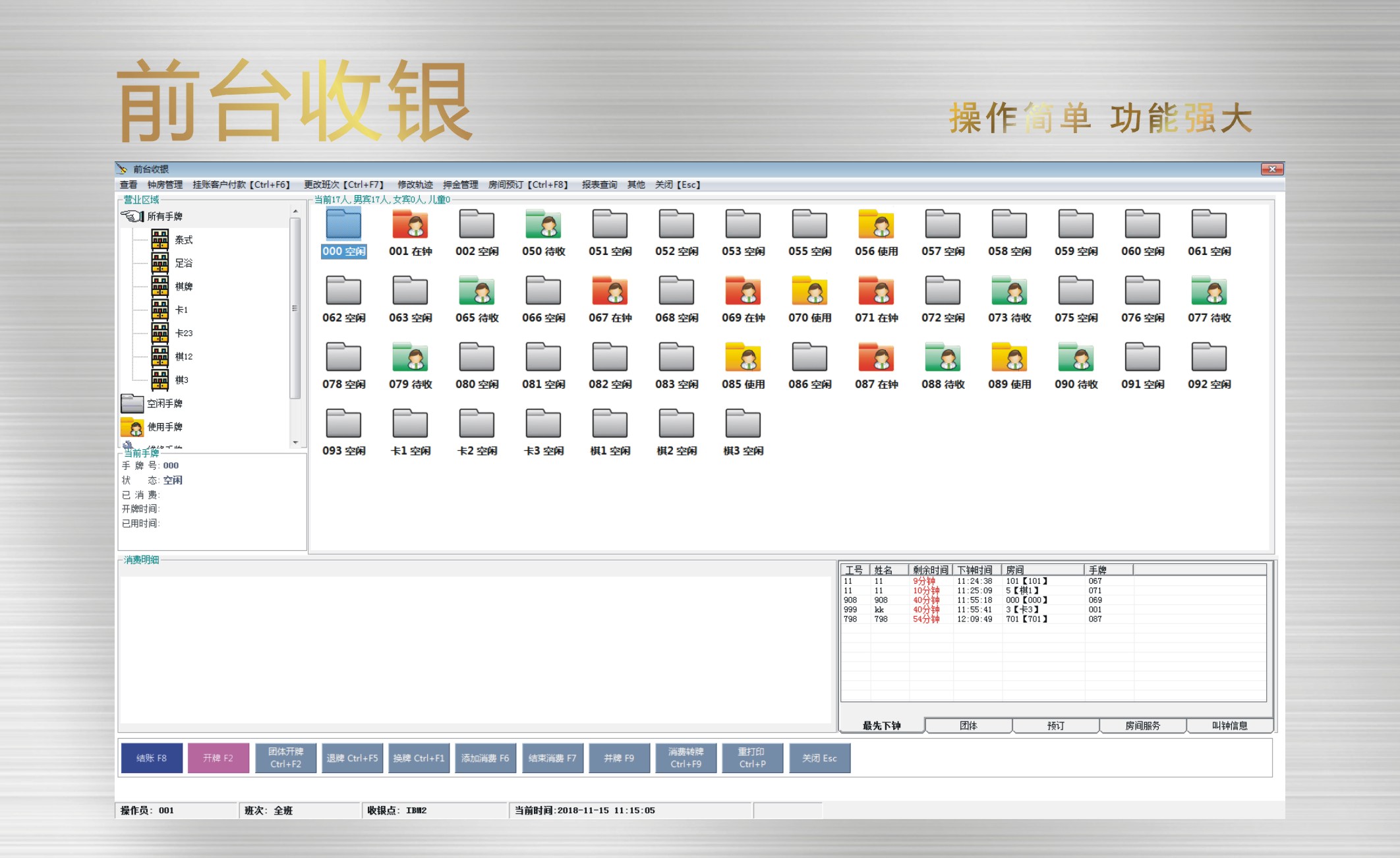Select 所有手牌 in the area tree
The height and width of the screenshot is (858, 1400).
(x=165, y=216)
